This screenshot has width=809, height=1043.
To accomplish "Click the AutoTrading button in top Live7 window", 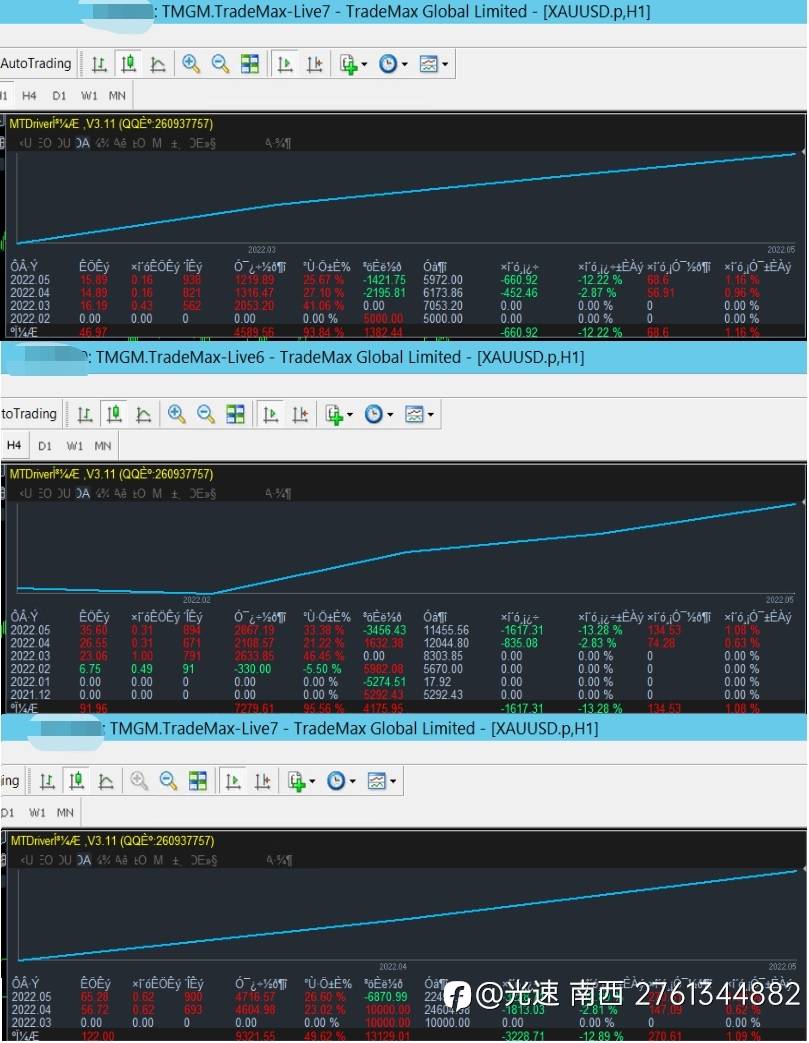I will (37, 64).
